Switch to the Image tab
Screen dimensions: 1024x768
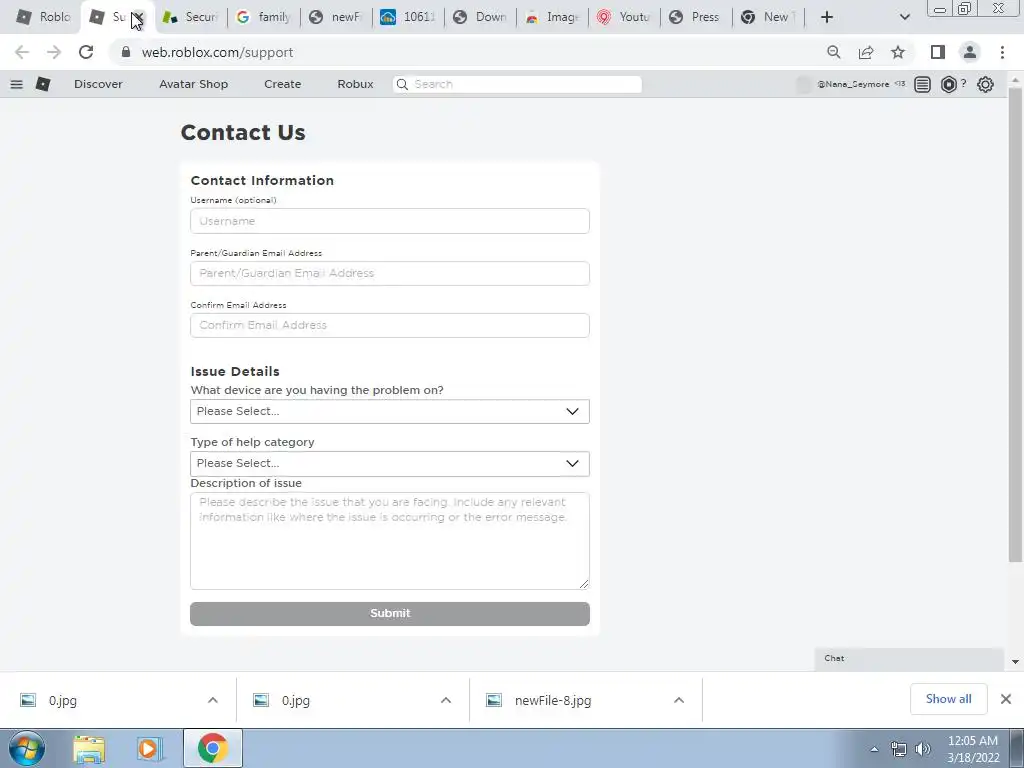tap(552, 17)
